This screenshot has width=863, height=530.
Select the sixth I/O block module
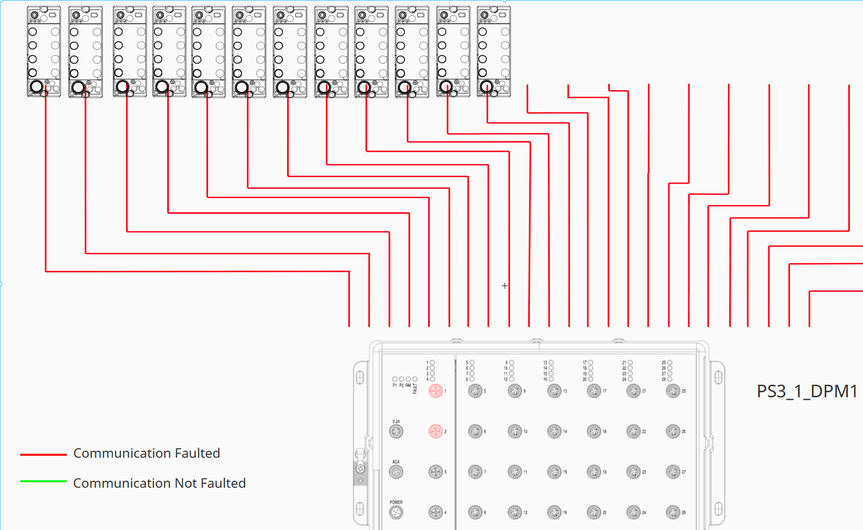(x=249, y=52)
